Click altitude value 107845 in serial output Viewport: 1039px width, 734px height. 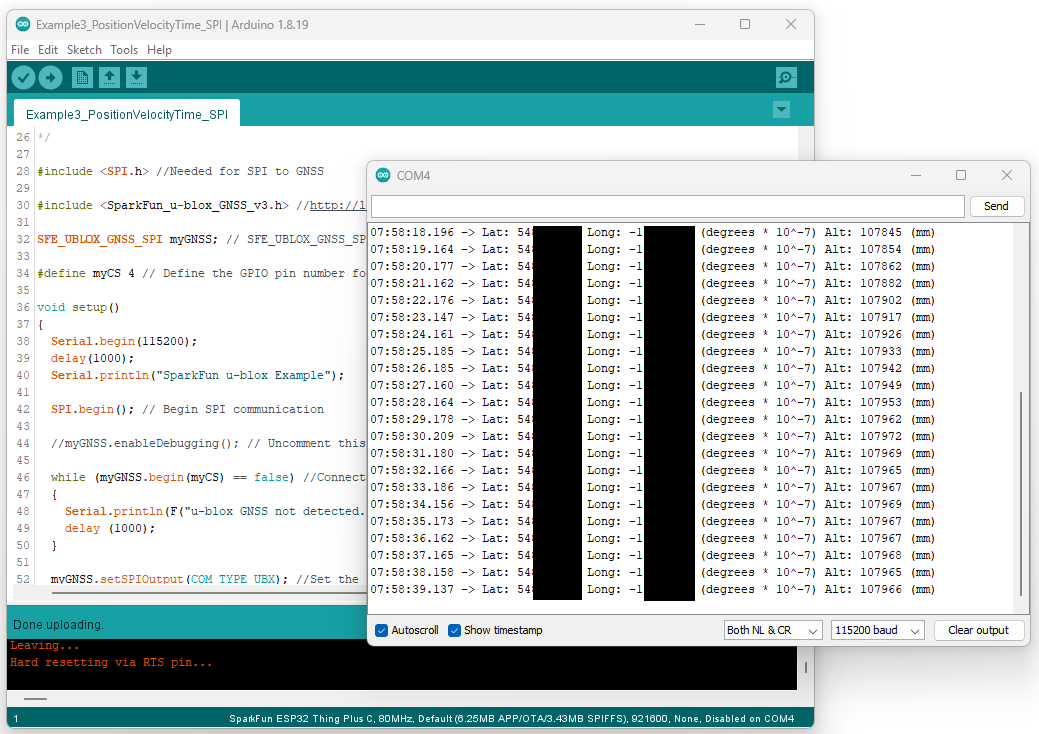pyautogui.click(x=881, y=233)
